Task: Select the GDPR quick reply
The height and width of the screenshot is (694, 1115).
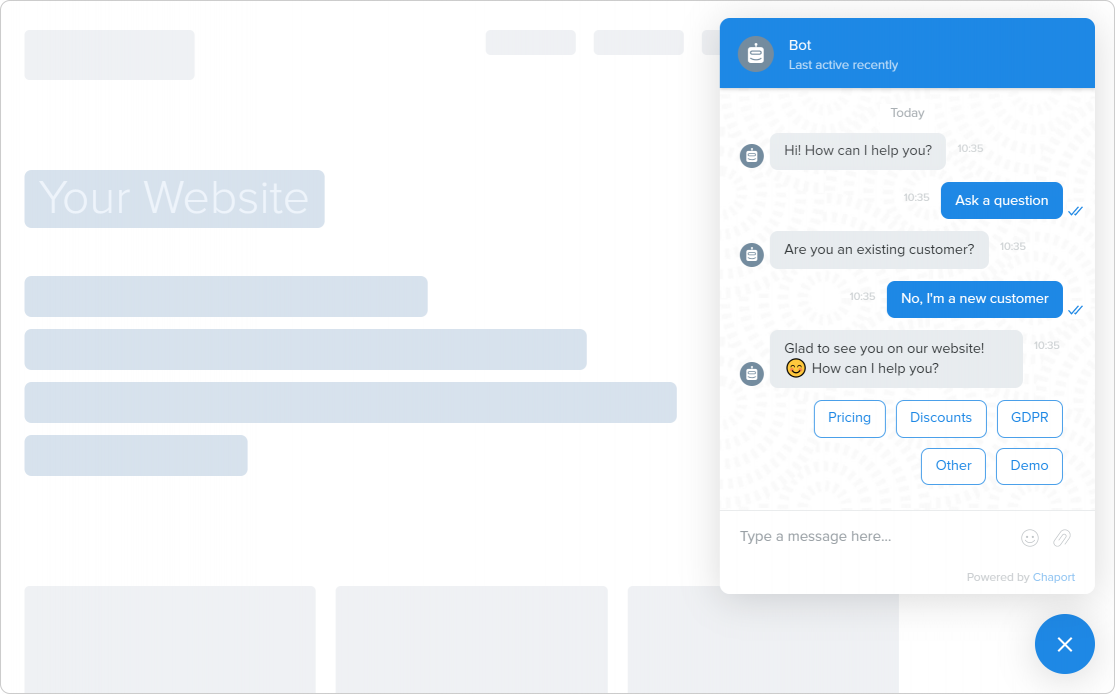Action: pyautogui.click(x=1030, y=418)
